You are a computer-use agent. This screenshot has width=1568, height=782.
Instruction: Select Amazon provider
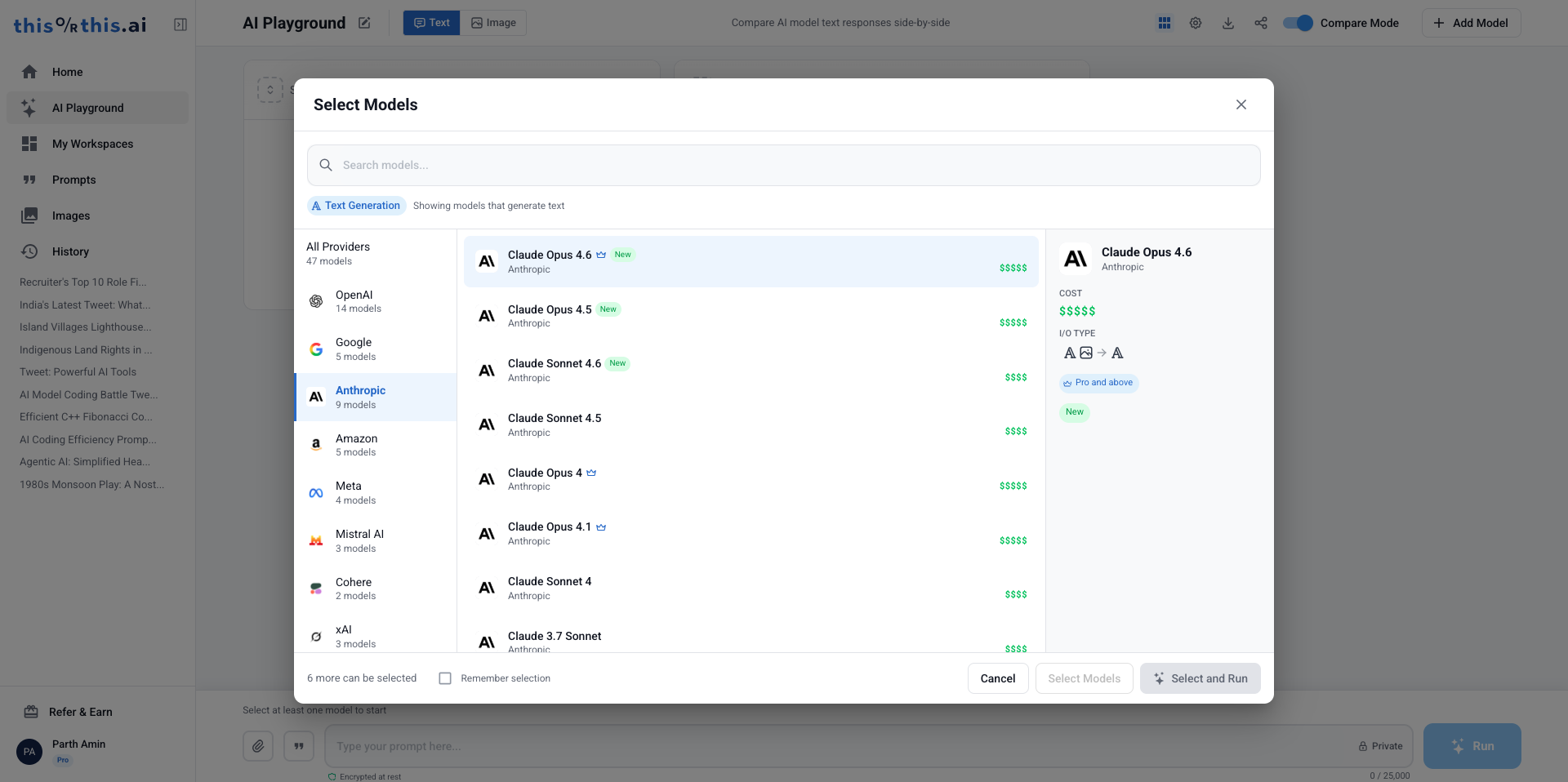[x=375, y=445]
